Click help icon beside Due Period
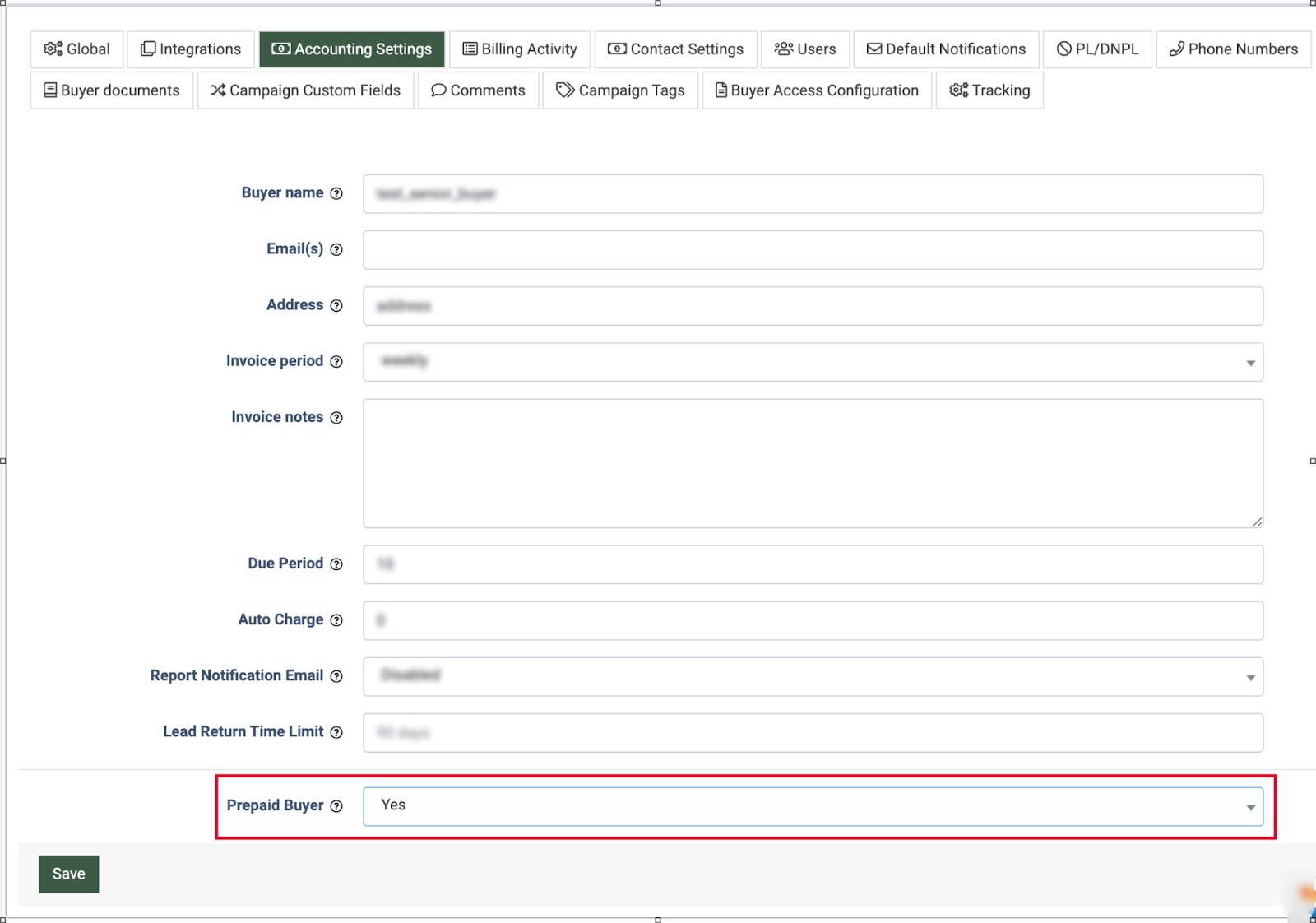 coord(336,564)
